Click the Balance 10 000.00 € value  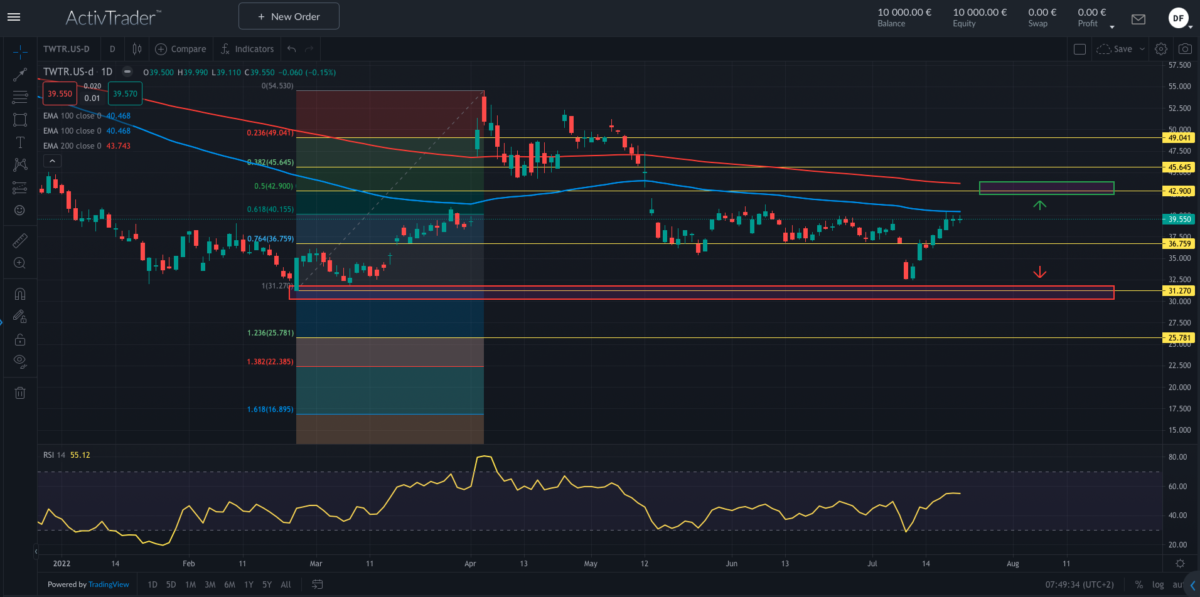click(904, 12)
